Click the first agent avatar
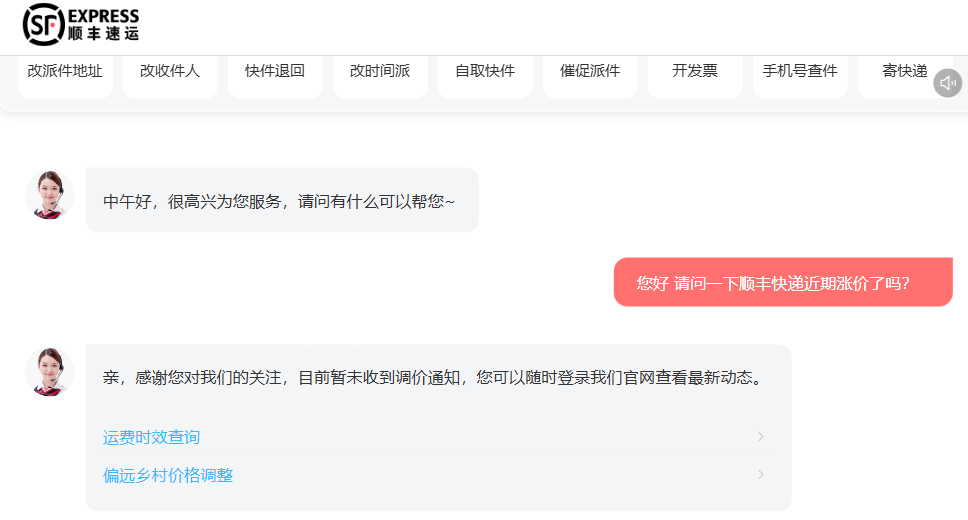Viewport: 968px width, 520px height. [49, 194]
